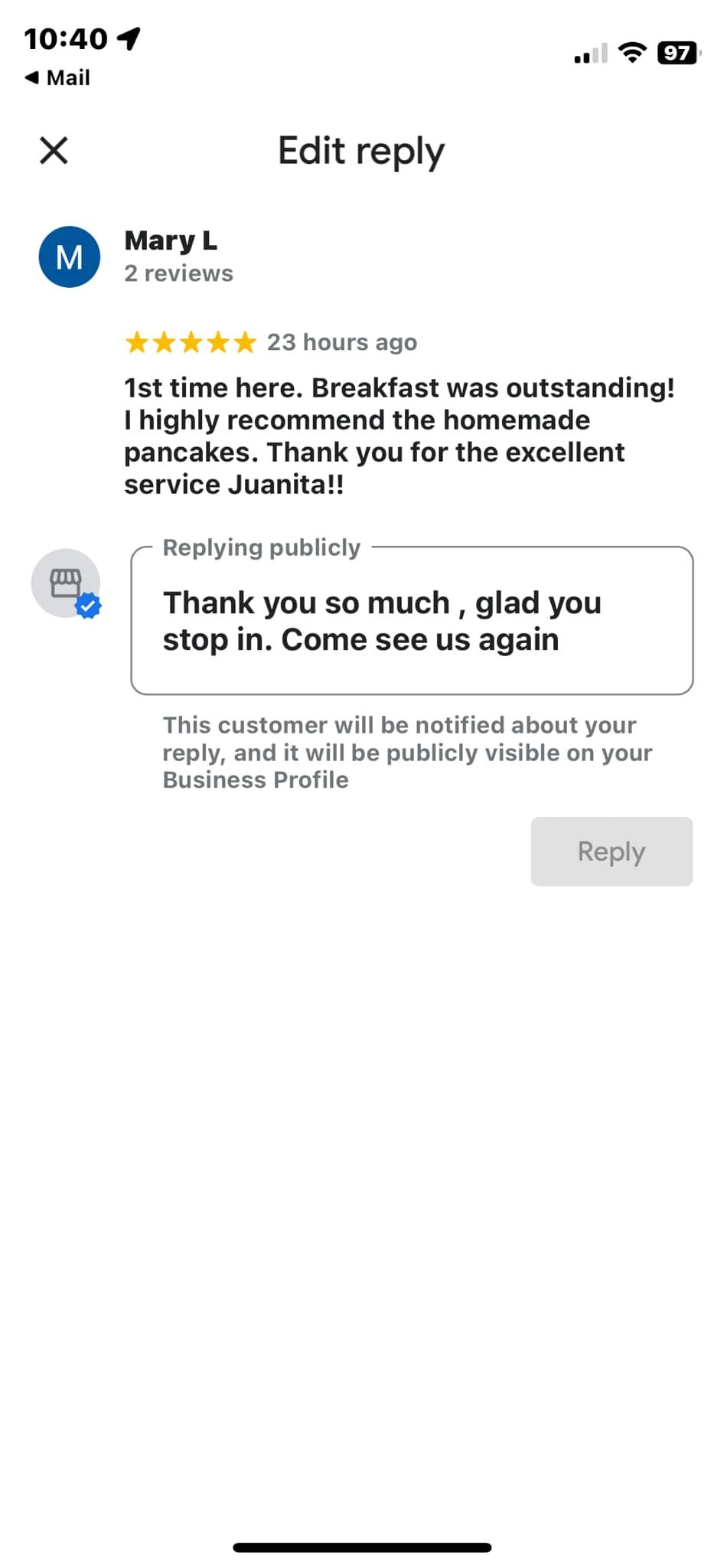Click the gray Reply button

[611, 851]
